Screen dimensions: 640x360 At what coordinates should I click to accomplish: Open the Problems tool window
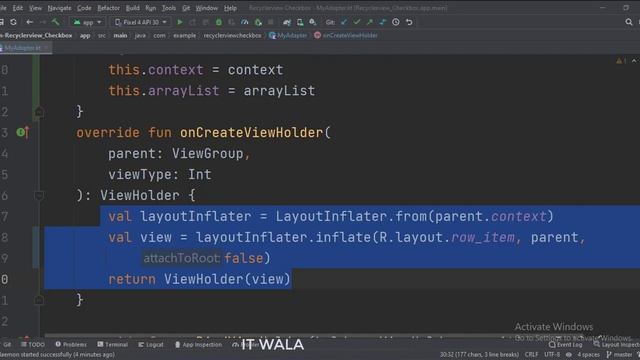[71, 345]
